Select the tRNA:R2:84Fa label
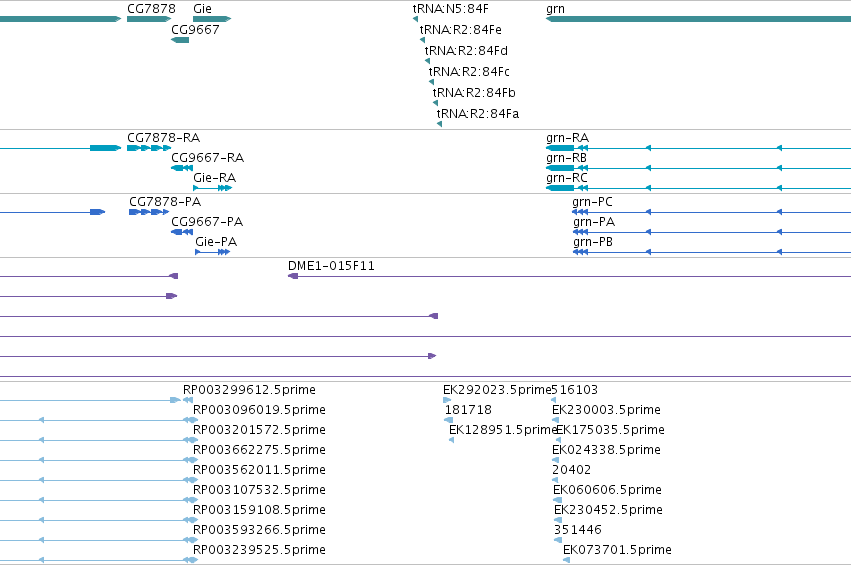This screenshot has width=851, height=565. [478, 114]
